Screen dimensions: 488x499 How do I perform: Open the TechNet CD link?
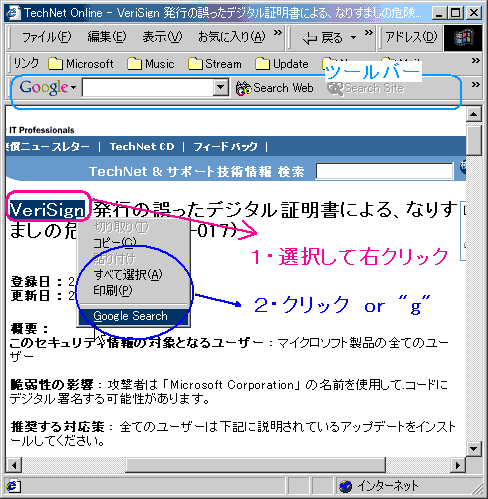point(142,146)
